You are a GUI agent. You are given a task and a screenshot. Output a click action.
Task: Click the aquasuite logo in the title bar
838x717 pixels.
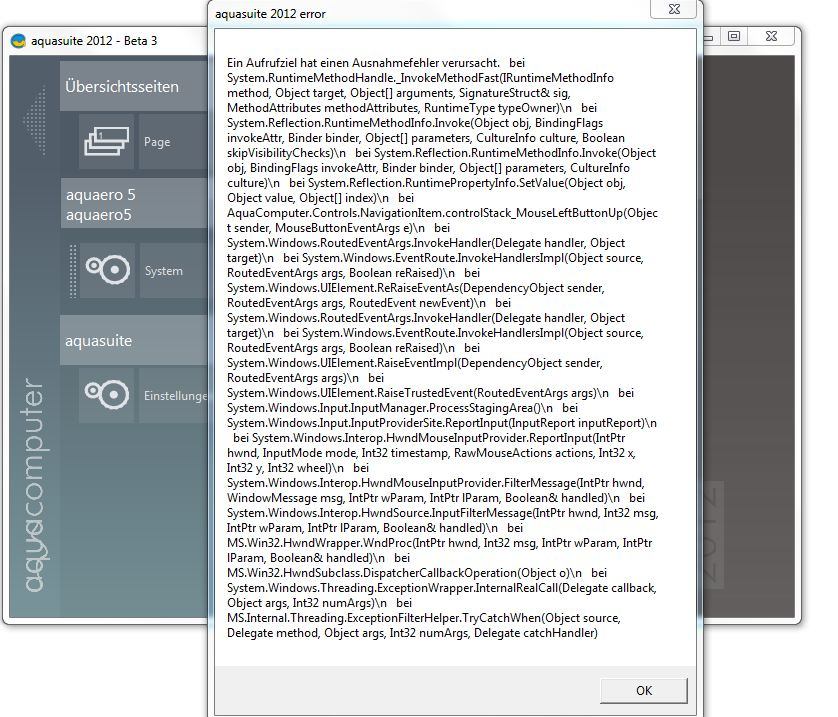pos(18,41)
